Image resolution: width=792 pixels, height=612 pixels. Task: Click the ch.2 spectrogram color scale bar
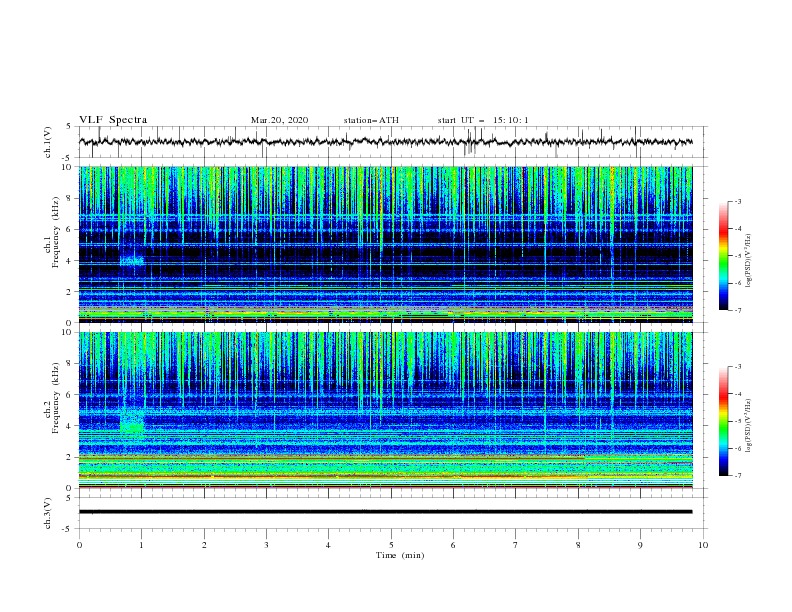[723, 421]
